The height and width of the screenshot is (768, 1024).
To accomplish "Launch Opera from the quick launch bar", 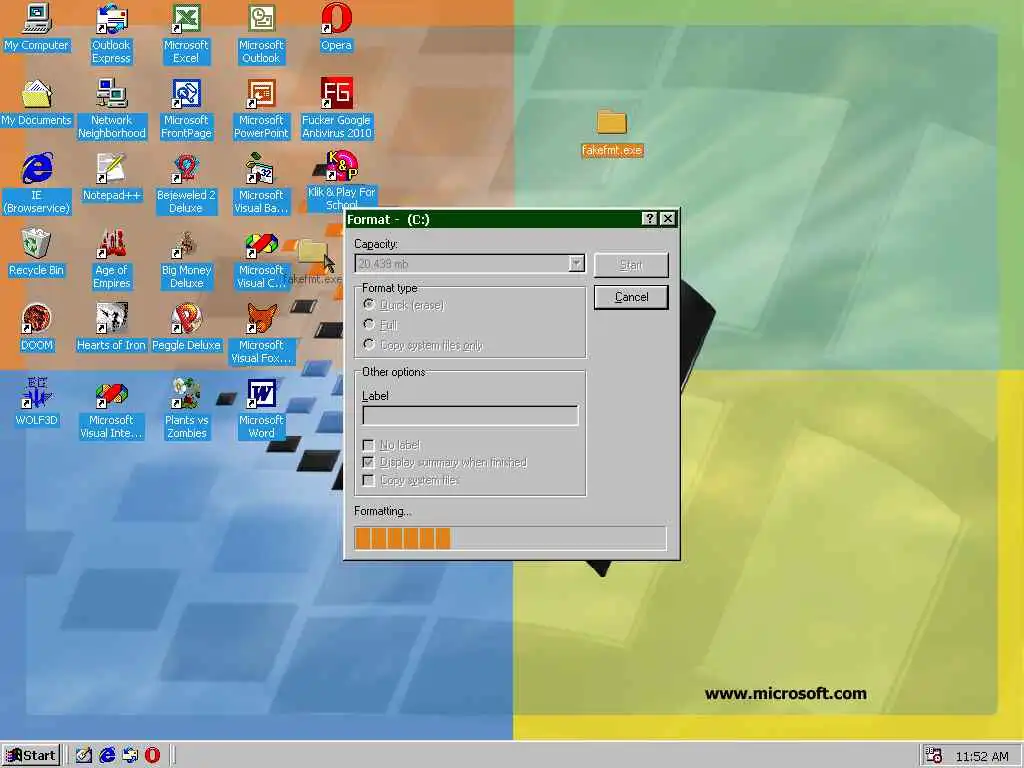I will pyautogui.click(x=152, y=756).
